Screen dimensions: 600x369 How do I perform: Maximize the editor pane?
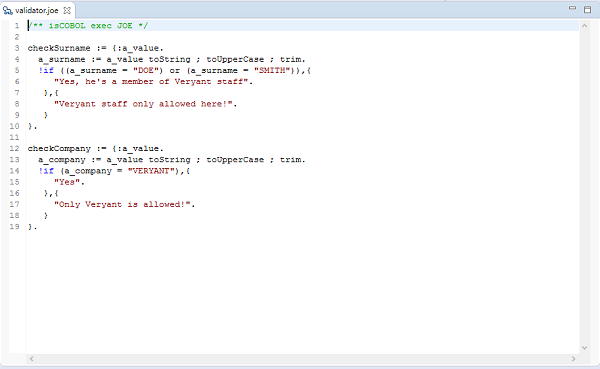(x=587, y=9)
